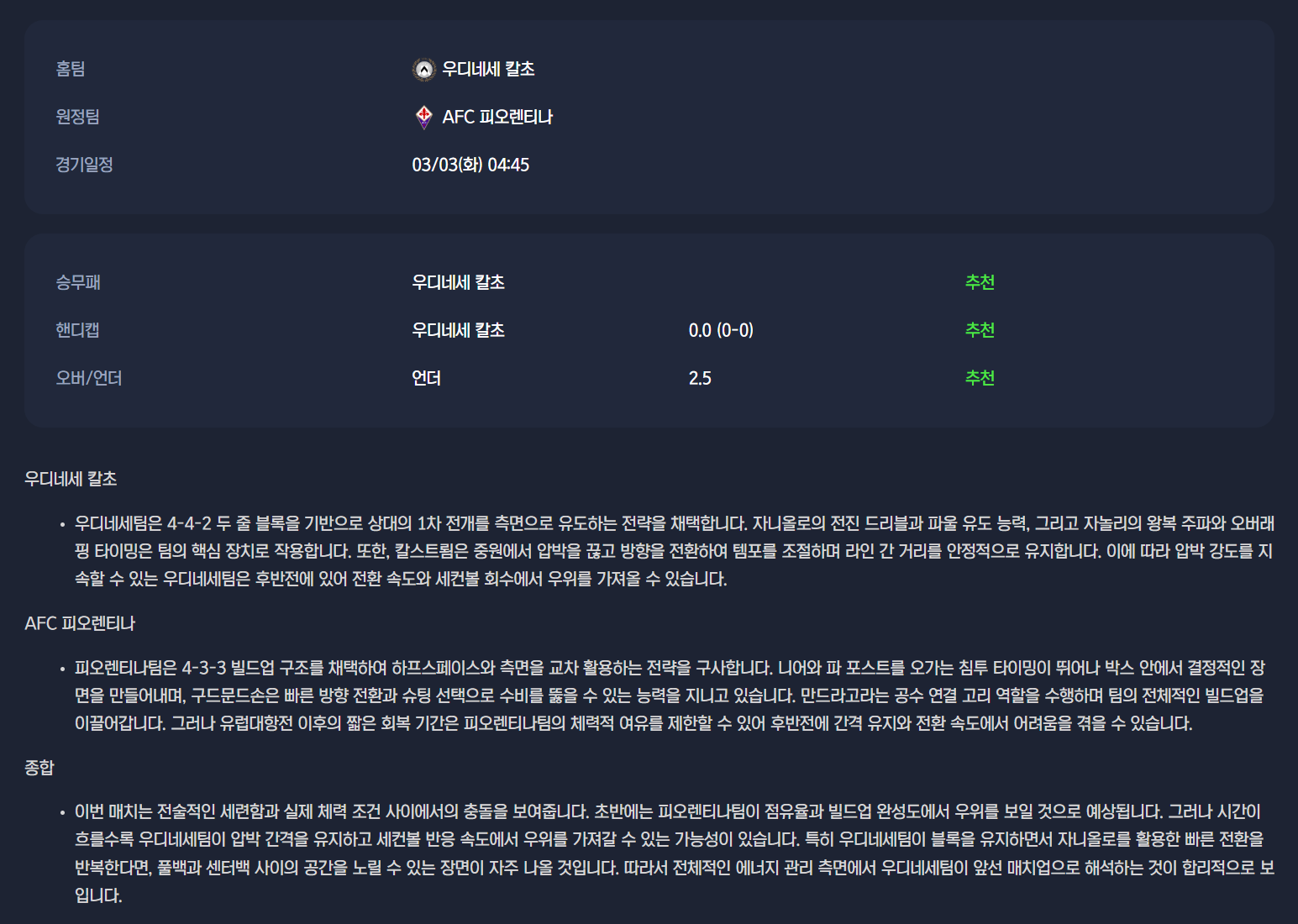Click the AFC 피오렌티나 analysis section heading

point(80,623)
